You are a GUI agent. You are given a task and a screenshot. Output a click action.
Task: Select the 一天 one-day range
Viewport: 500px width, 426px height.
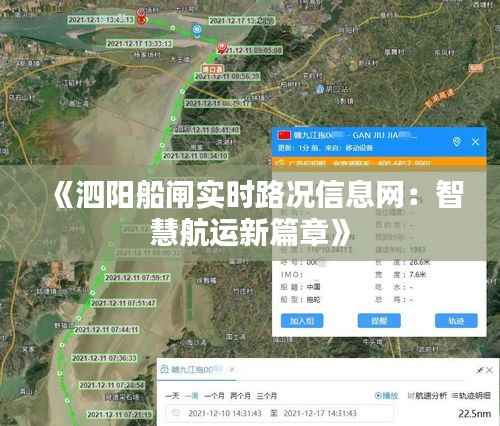[x=172, y=396]
